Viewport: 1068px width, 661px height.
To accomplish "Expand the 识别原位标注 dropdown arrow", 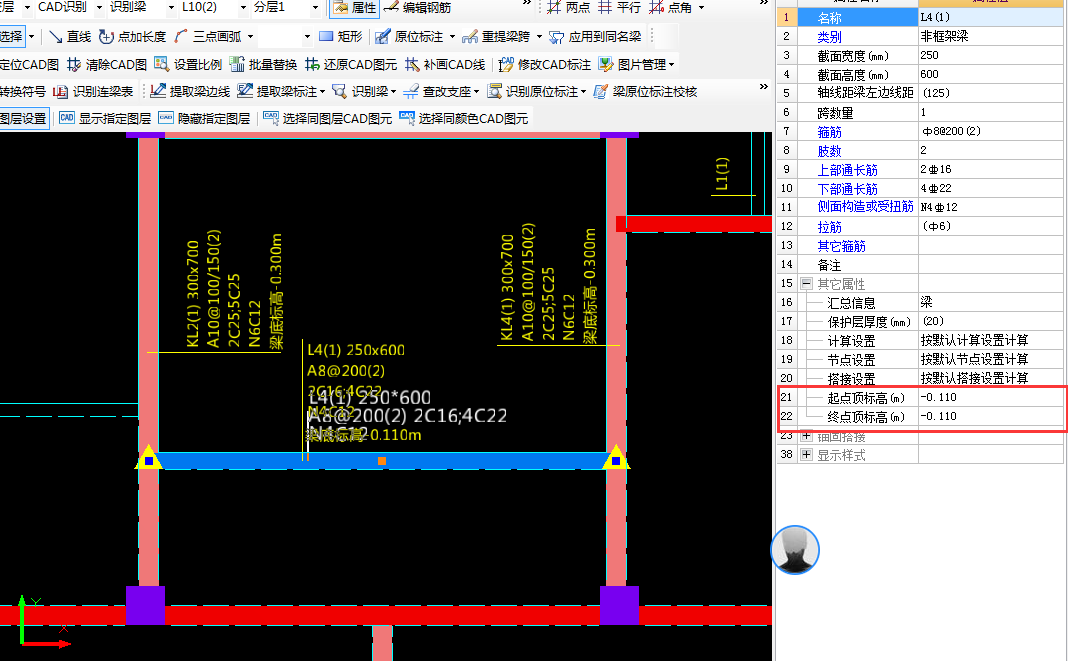I will coord(583,92).
